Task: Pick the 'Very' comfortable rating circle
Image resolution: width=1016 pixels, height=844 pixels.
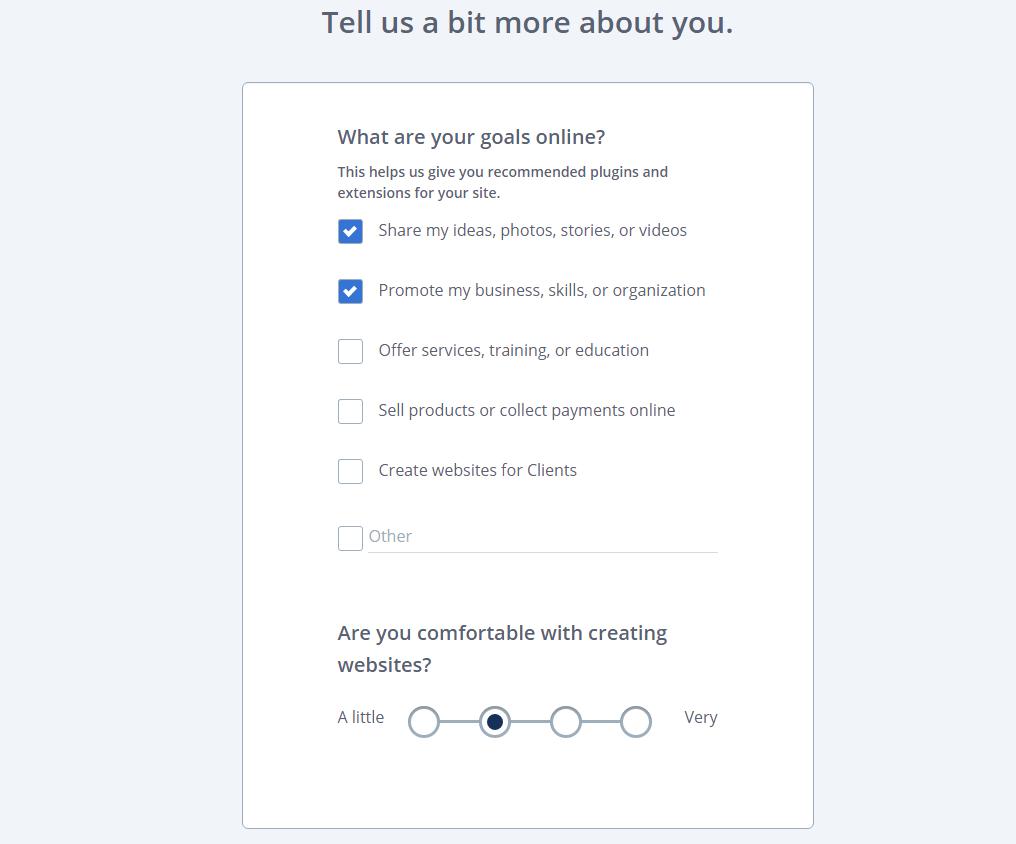Action: click(636, 721)
